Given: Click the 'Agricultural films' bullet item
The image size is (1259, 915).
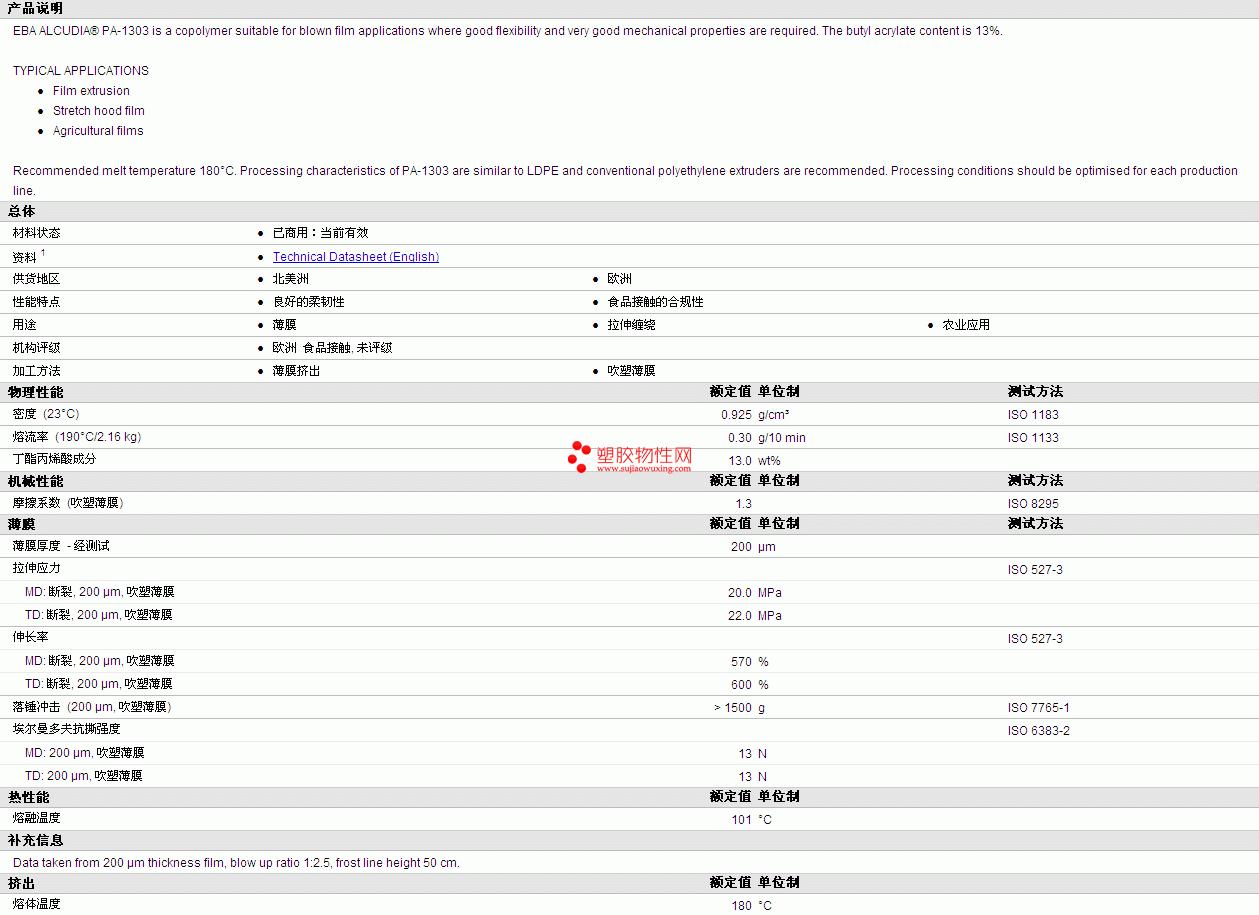Looking at the screenshot, I should 98,131.
